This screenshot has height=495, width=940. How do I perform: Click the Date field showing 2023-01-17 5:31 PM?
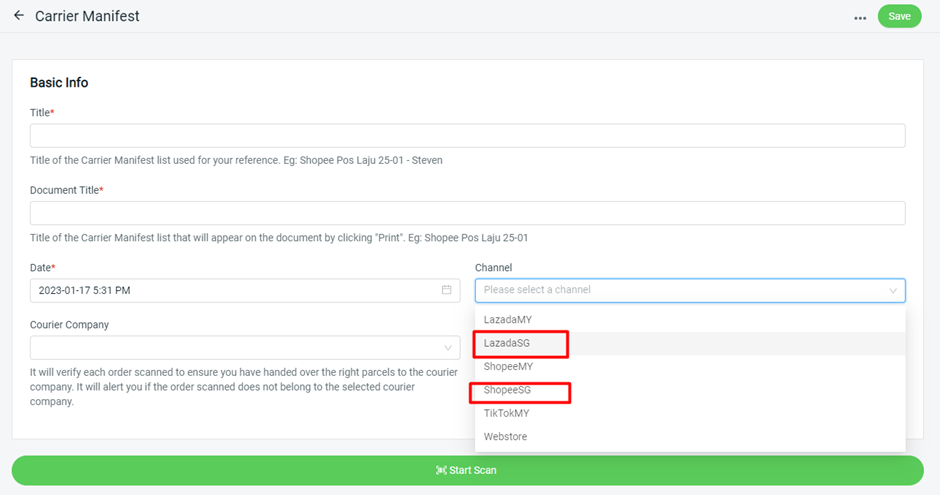click(x=245, y=291)
